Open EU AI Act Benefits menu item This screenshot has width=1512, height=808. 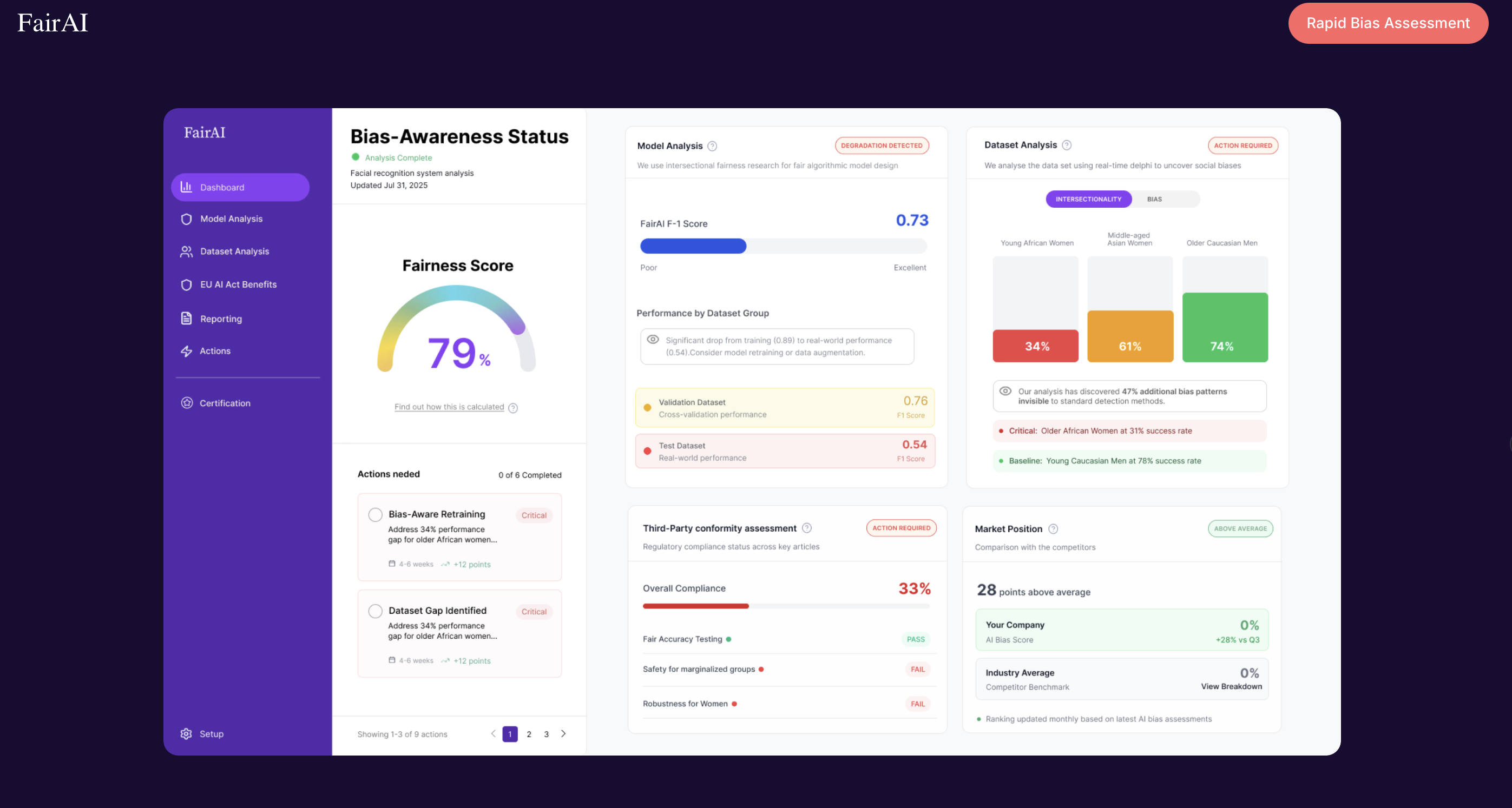pos(238,284)
